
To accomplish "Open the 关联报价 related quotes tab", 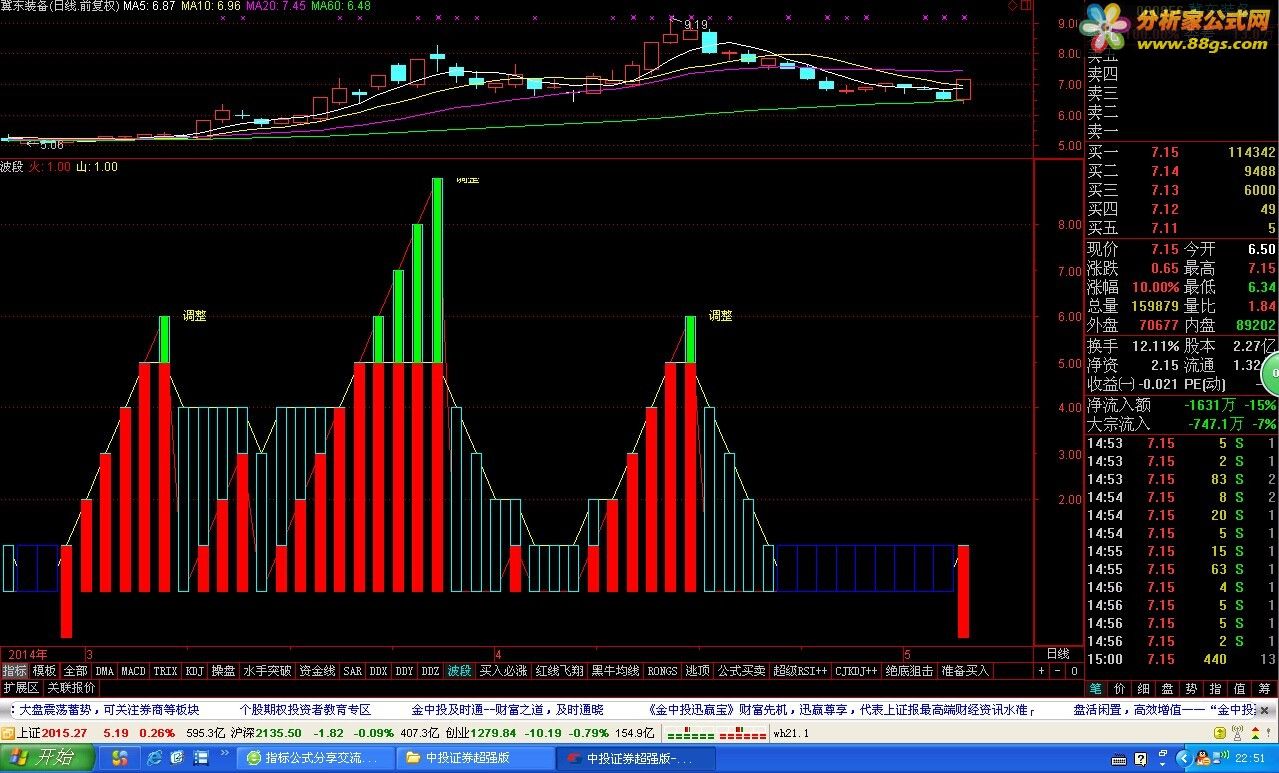I will tap(71, 687).
